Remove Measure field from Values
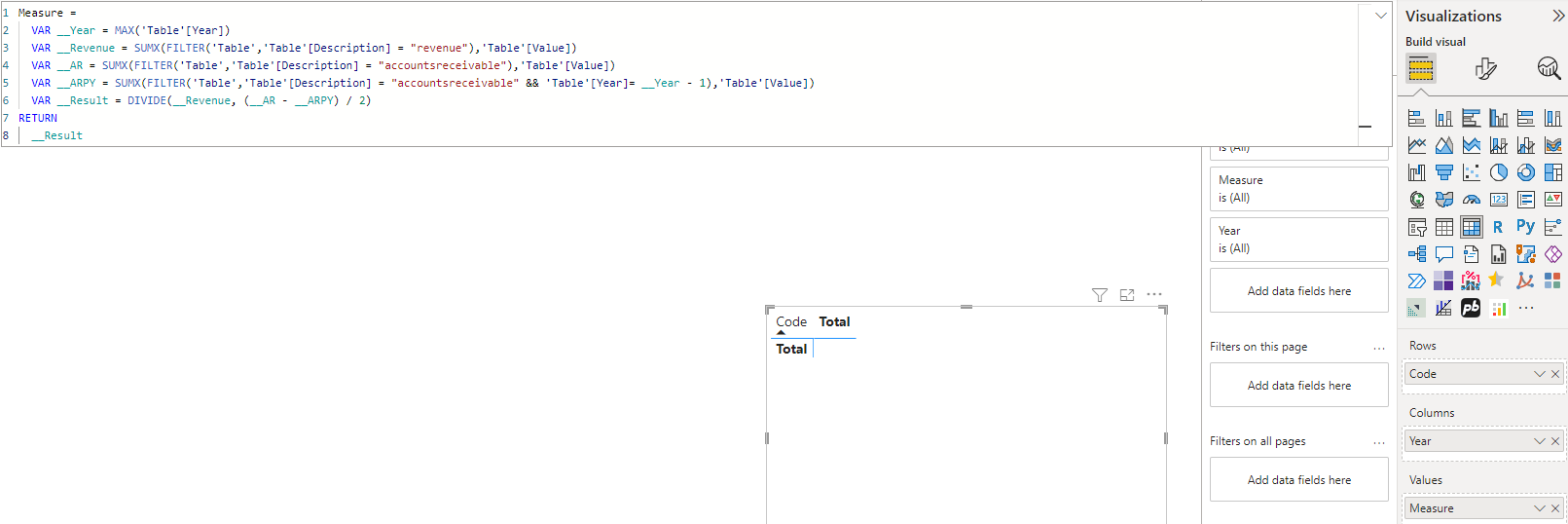The height and width of the screenshot is (524, 1568). pos(1555,508)
